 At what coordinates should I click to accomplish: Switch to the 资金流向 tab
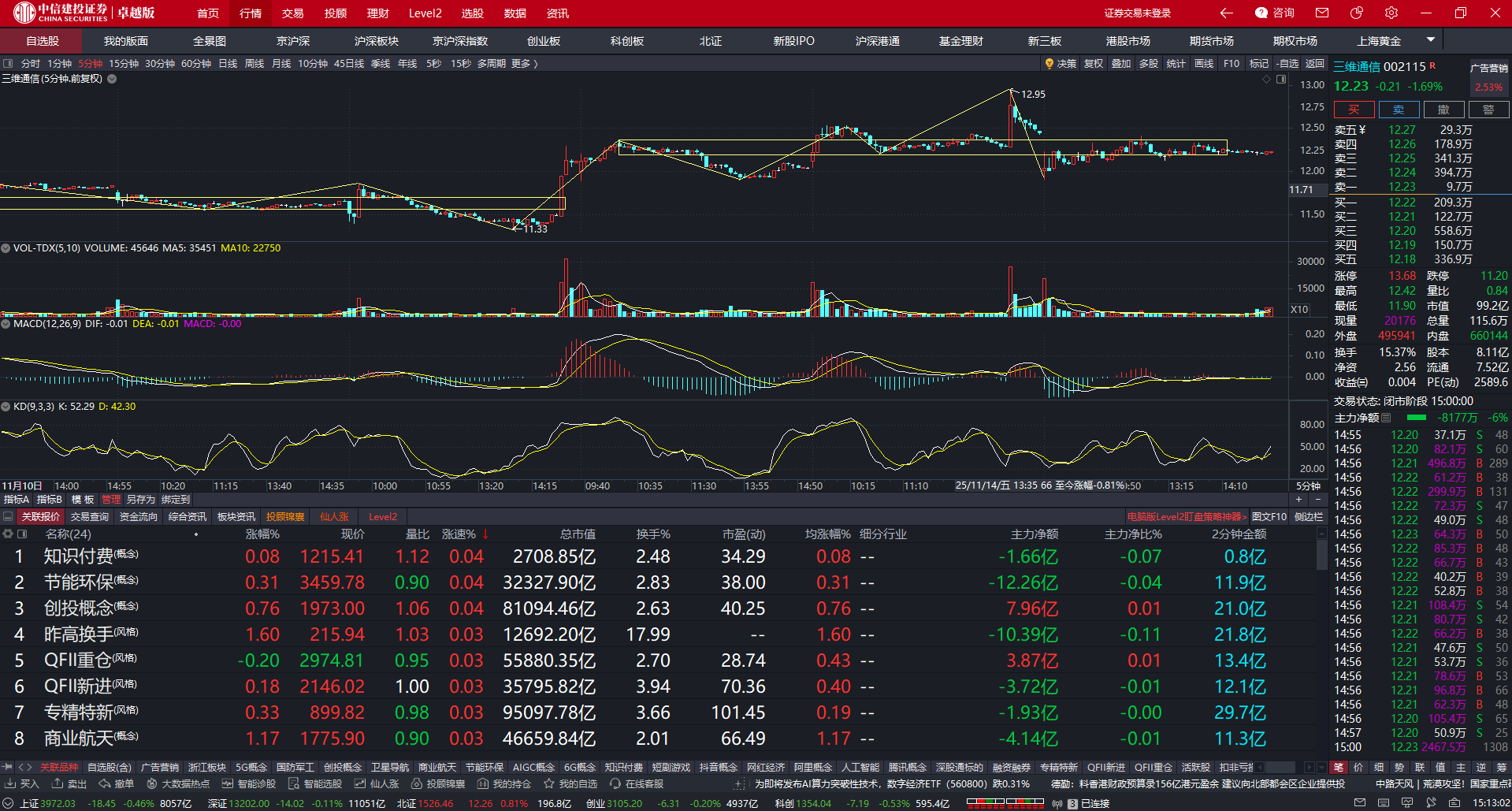click(x=139, y=517)
